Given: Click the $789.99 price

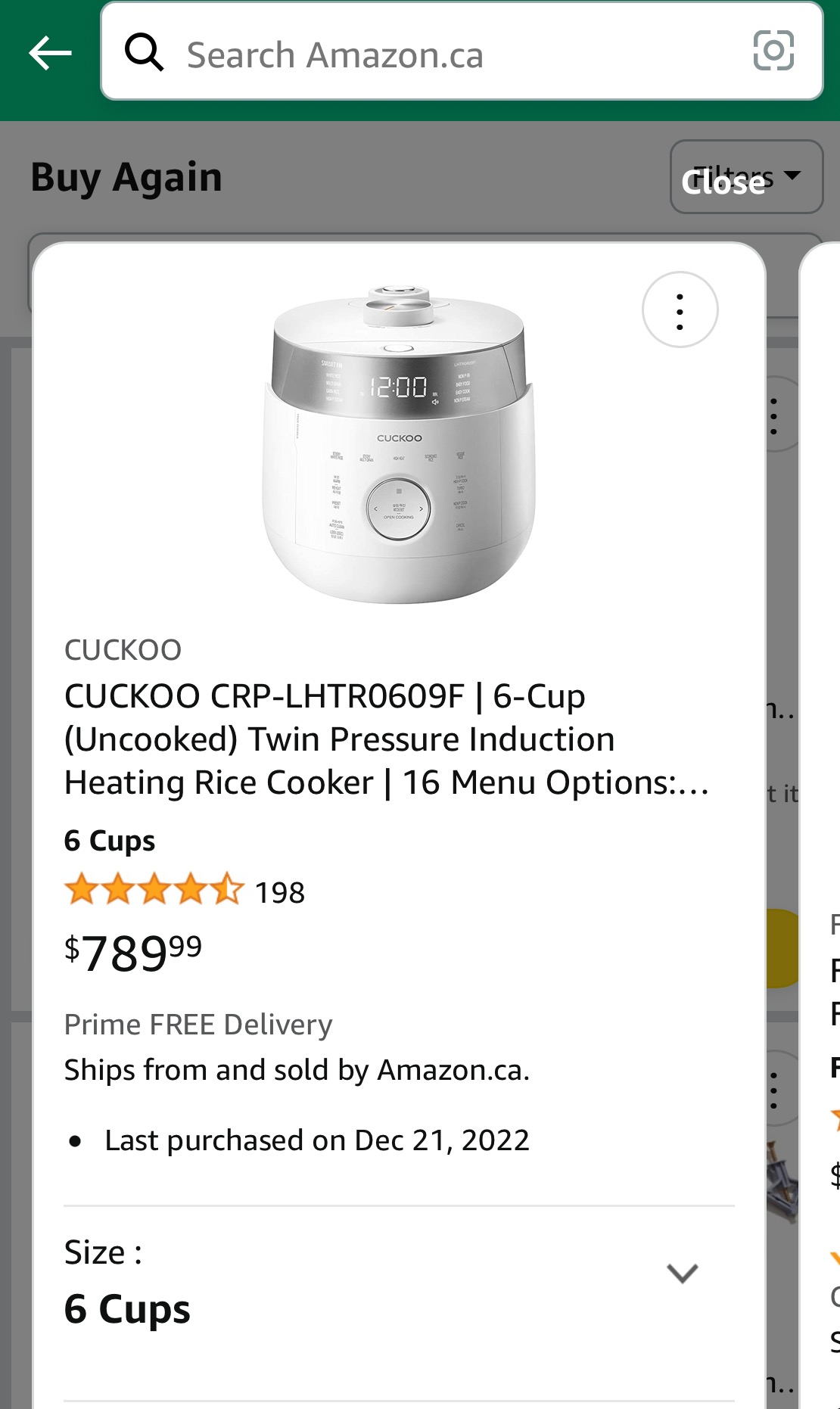Looking at the screenshot, I should tap(134, 952).
